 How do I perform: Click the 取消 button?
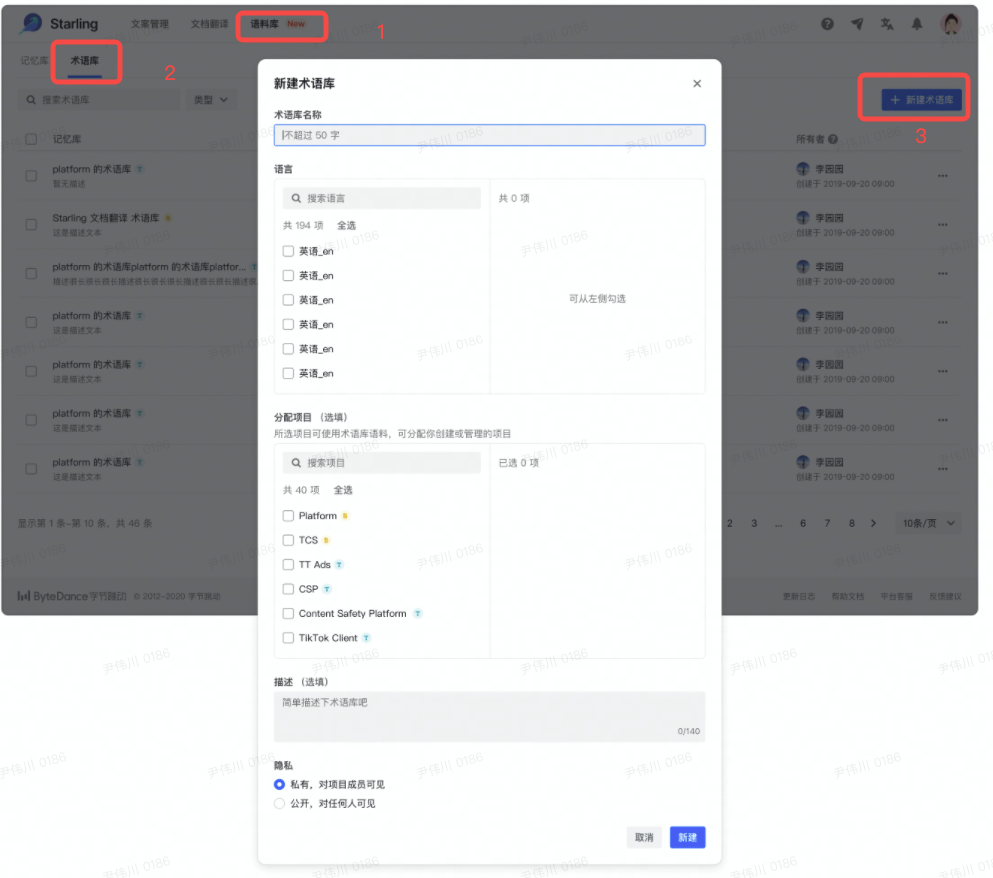[644, 838]
